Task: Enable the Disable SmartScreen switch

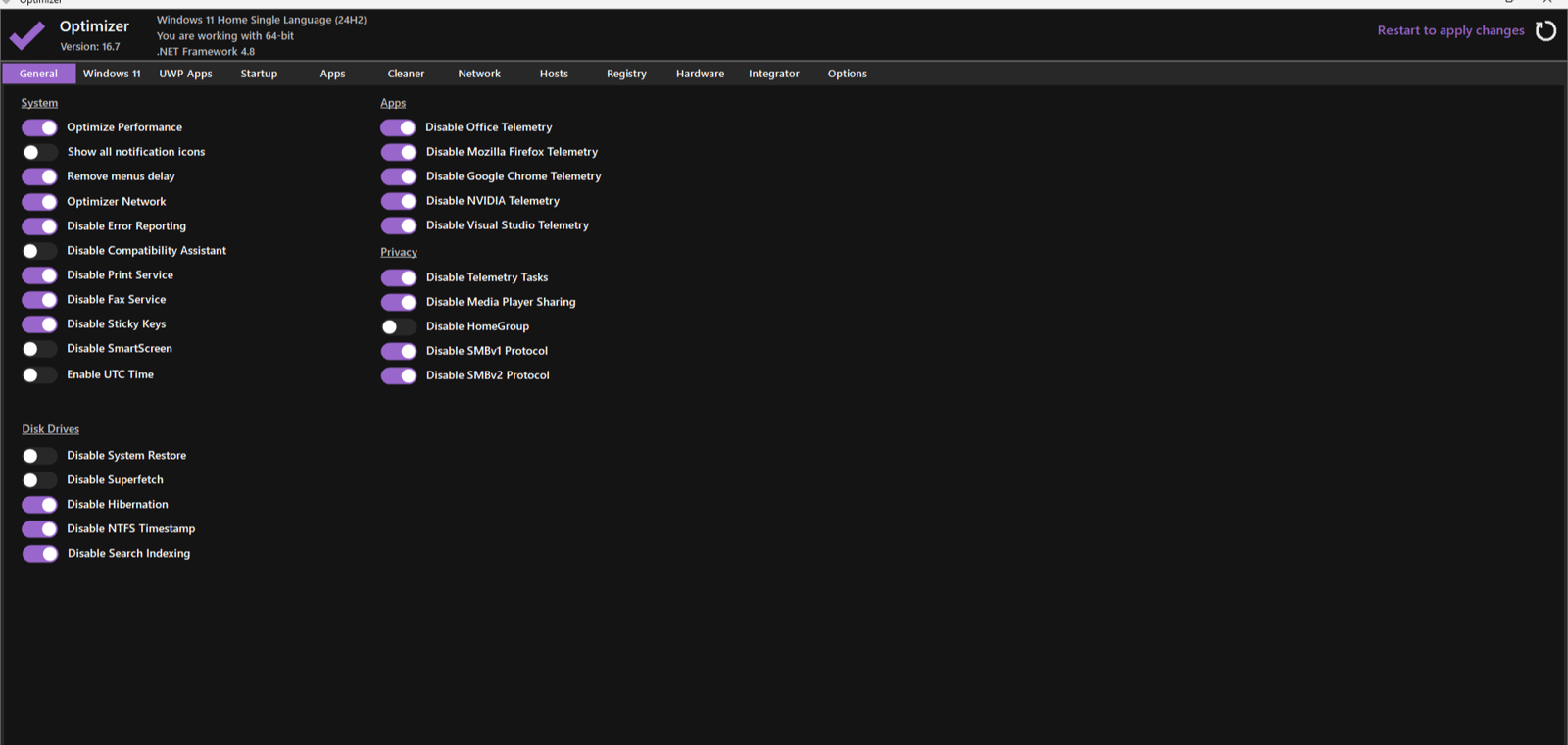Action: pos(40,349)
